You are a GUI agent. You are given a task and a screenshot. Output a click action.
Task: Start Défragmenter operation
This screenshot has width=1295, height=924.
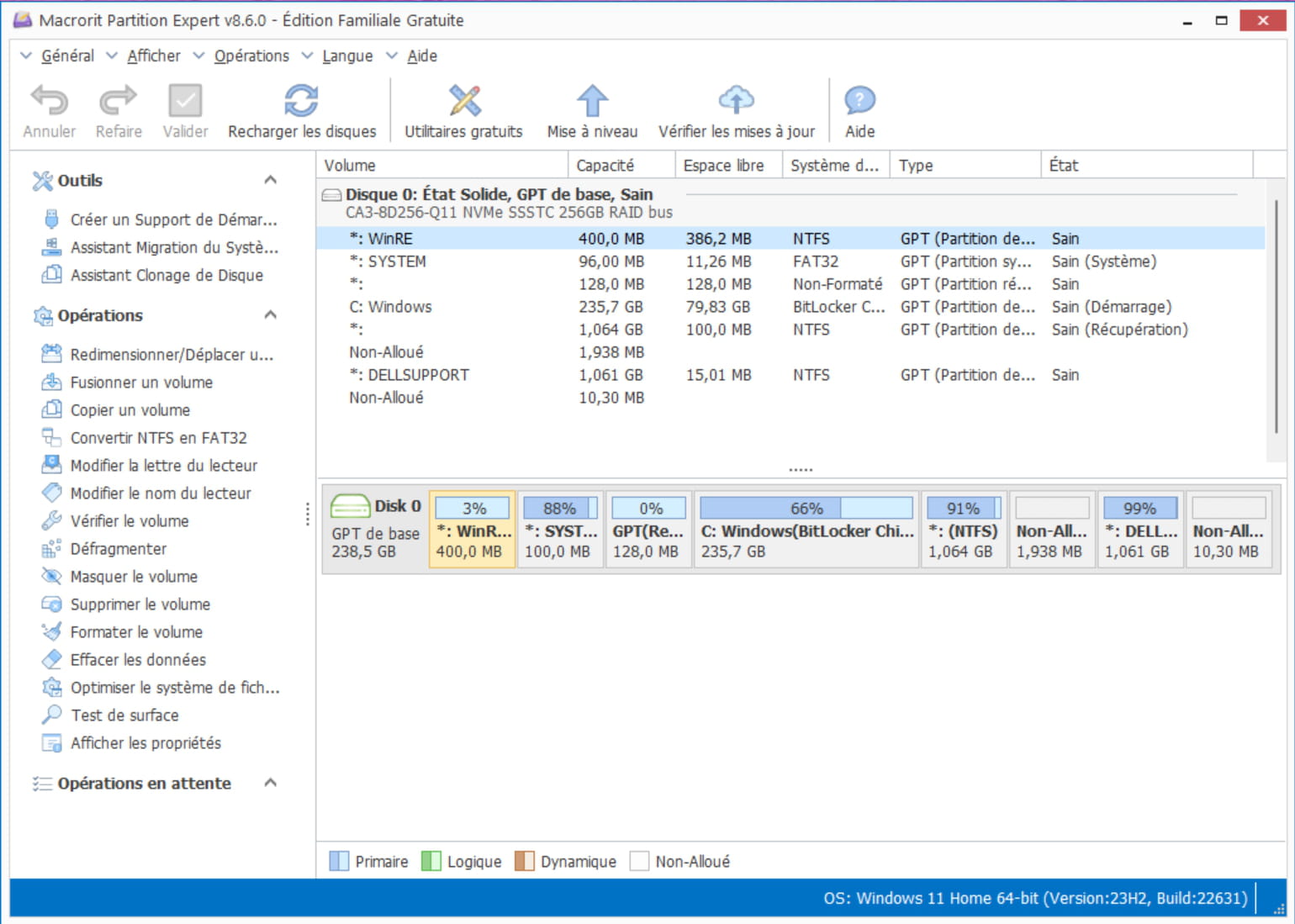tap(105, 549)
